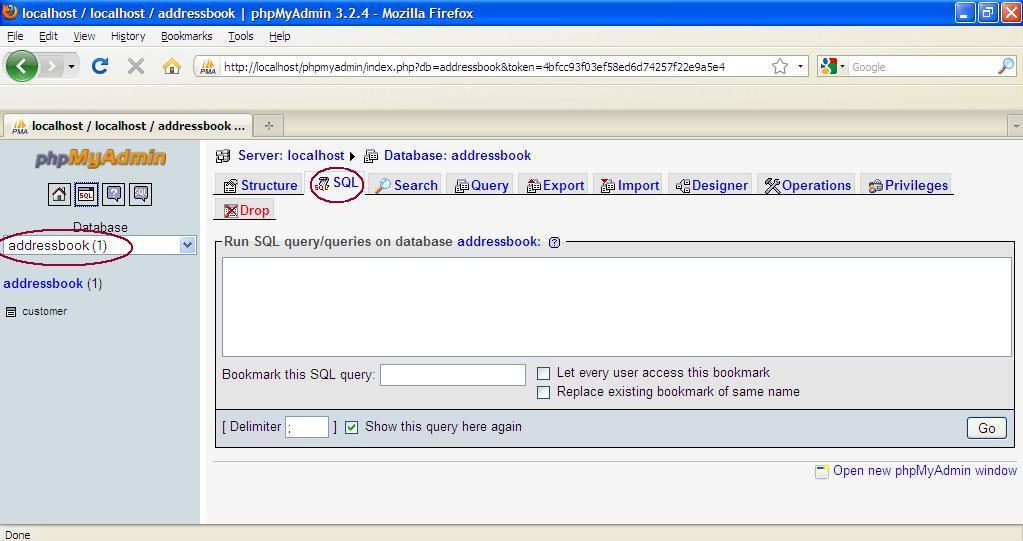1023x541 pixels.
Task: Click Database: addressbook breadcrumb link
Action: pos(457,156)
